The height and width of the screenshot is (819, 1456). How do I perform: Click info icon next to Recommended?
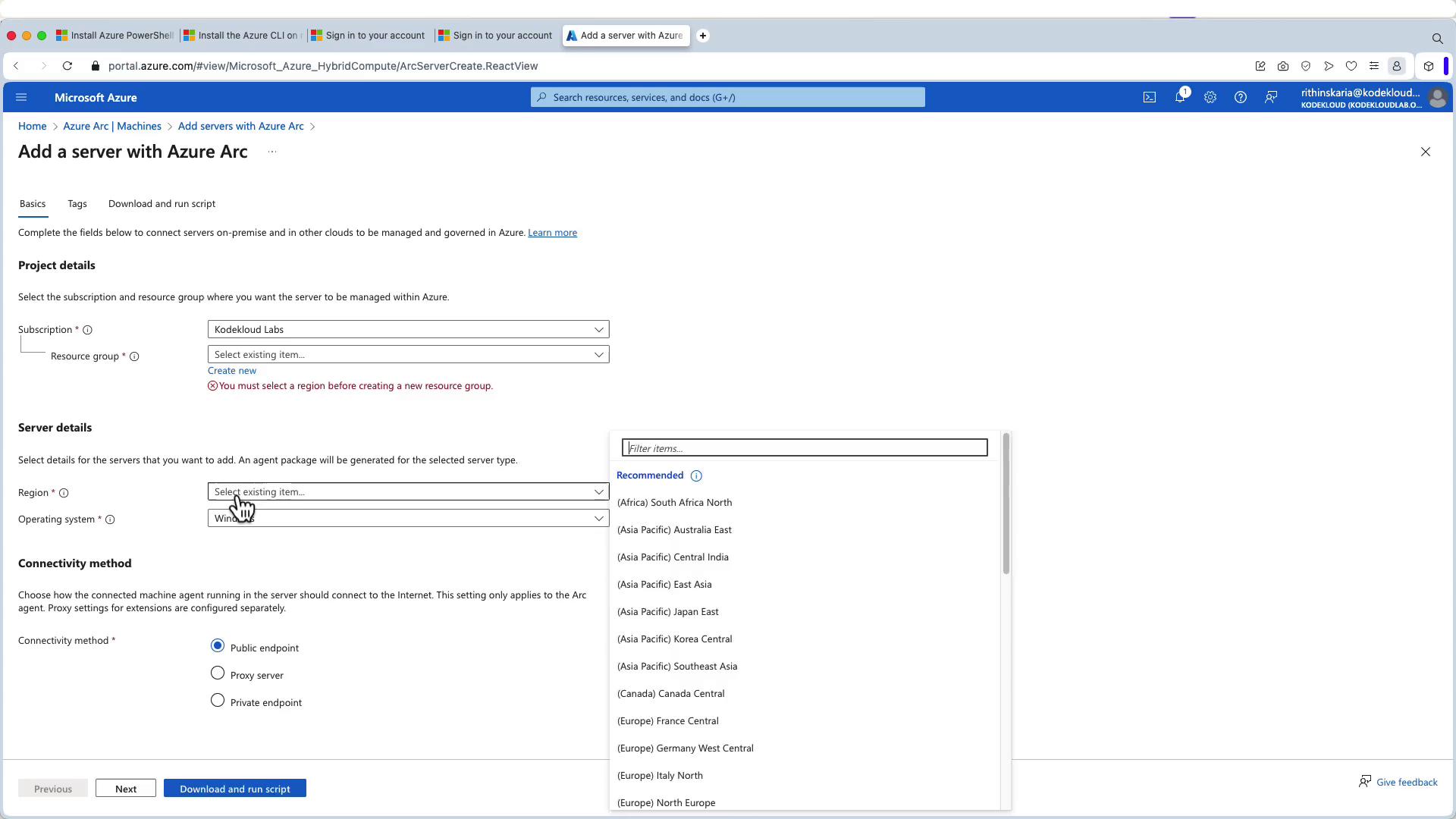click(696, 475)
